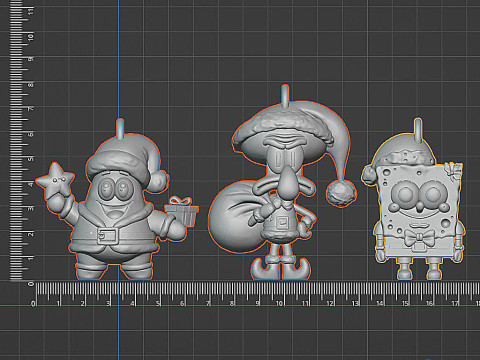The height and width of the screenshot is (360, 480).
Task: Click the gift box in Patrick's hand
Action: pyautogui.click(x=182, y=212)
